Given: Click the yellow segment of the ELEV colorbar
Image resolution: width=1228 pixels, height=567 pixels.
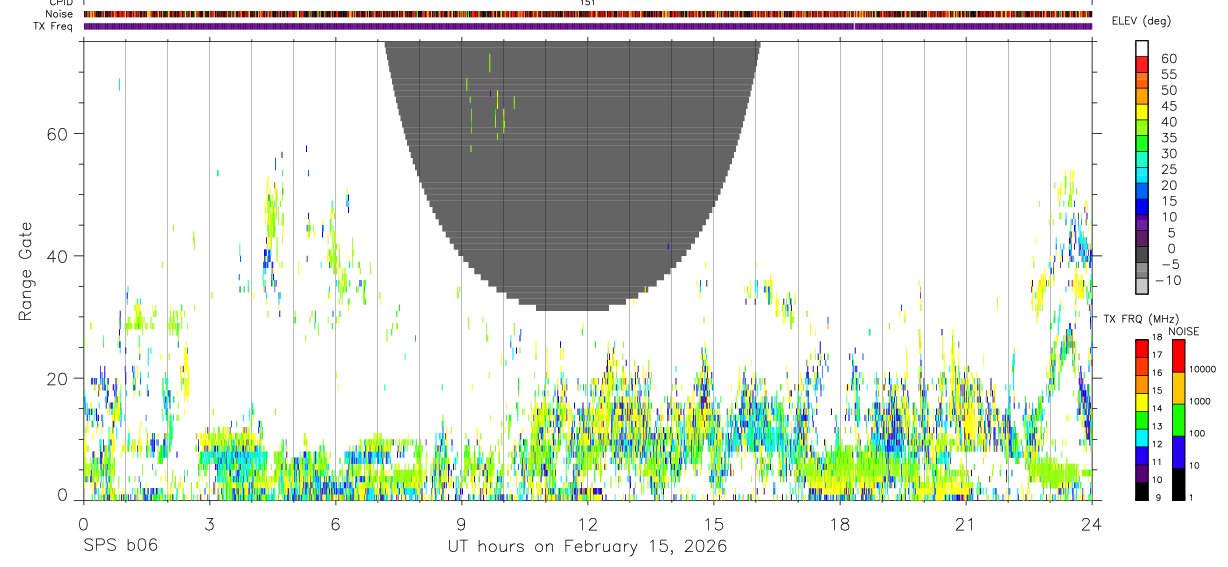Looking at the screenshot, I should coord(1141,113).
